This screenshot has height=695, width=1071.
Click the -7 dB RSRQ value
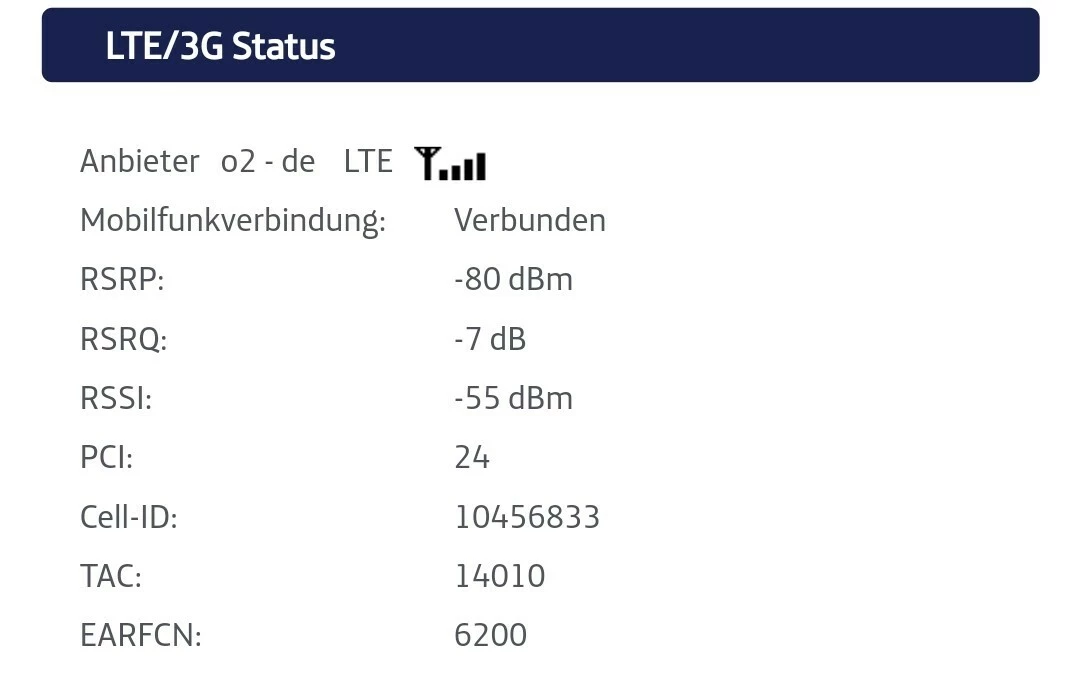click(x=490, y=339)
